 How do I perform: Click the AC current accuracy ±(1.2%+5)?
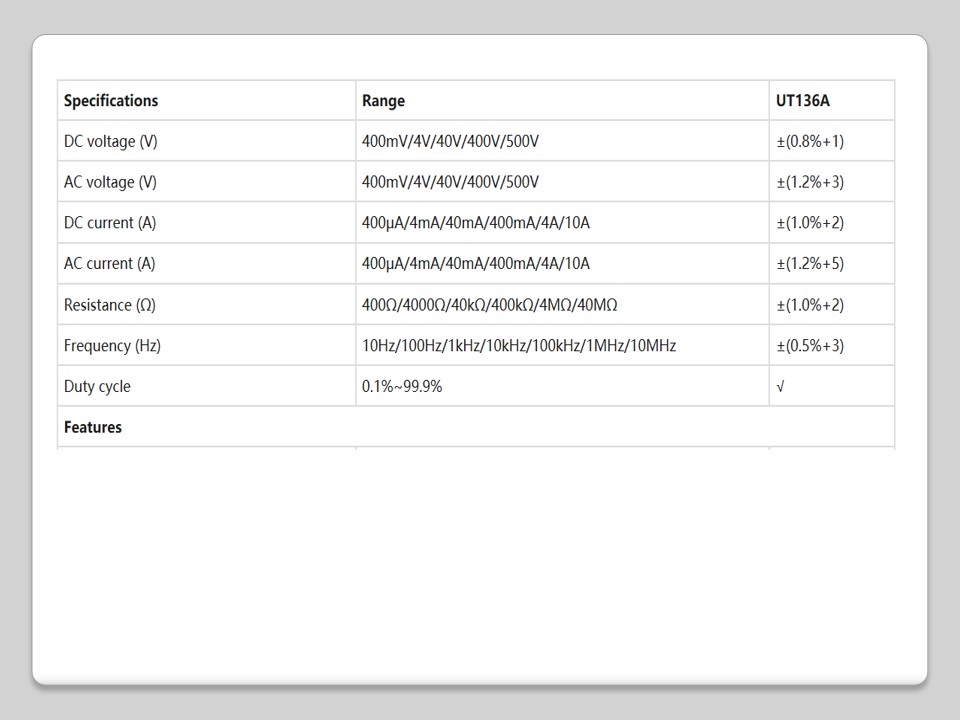click(810, 264)
